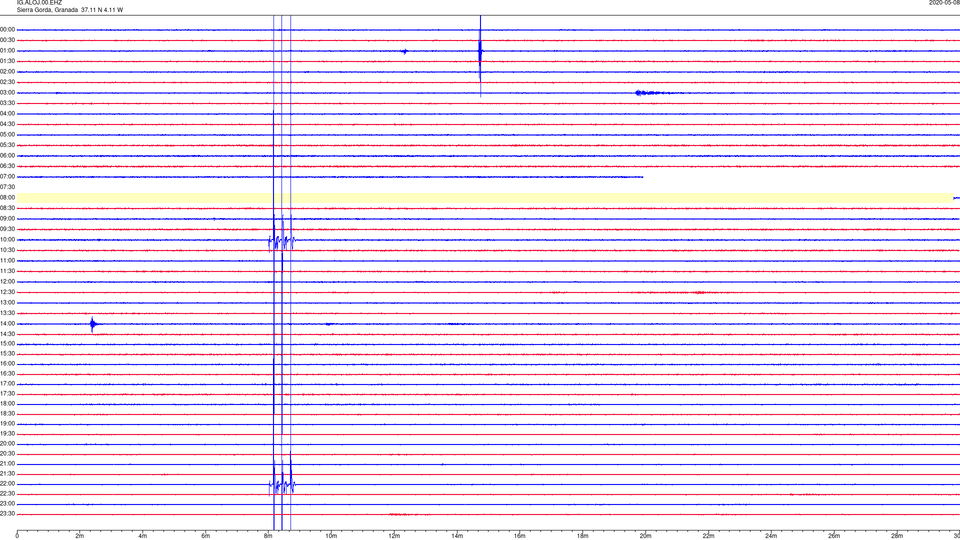The image size is (960, 540).
Task: Select the 01:30 trace time label
Action: [7, 61]
